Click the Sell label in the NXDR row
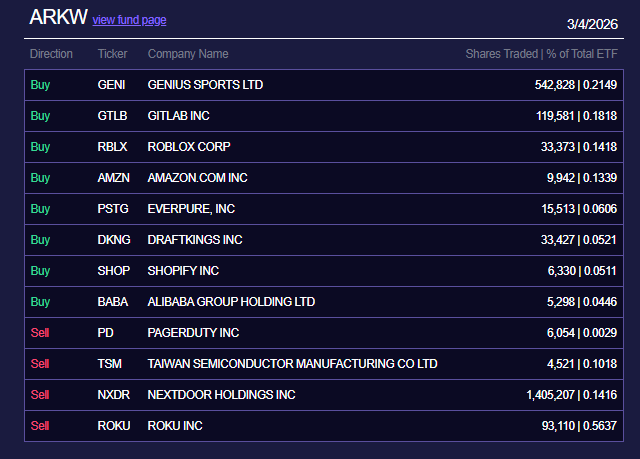The height and width of the screenshot is (459, 640). click(x=40, y=395)
